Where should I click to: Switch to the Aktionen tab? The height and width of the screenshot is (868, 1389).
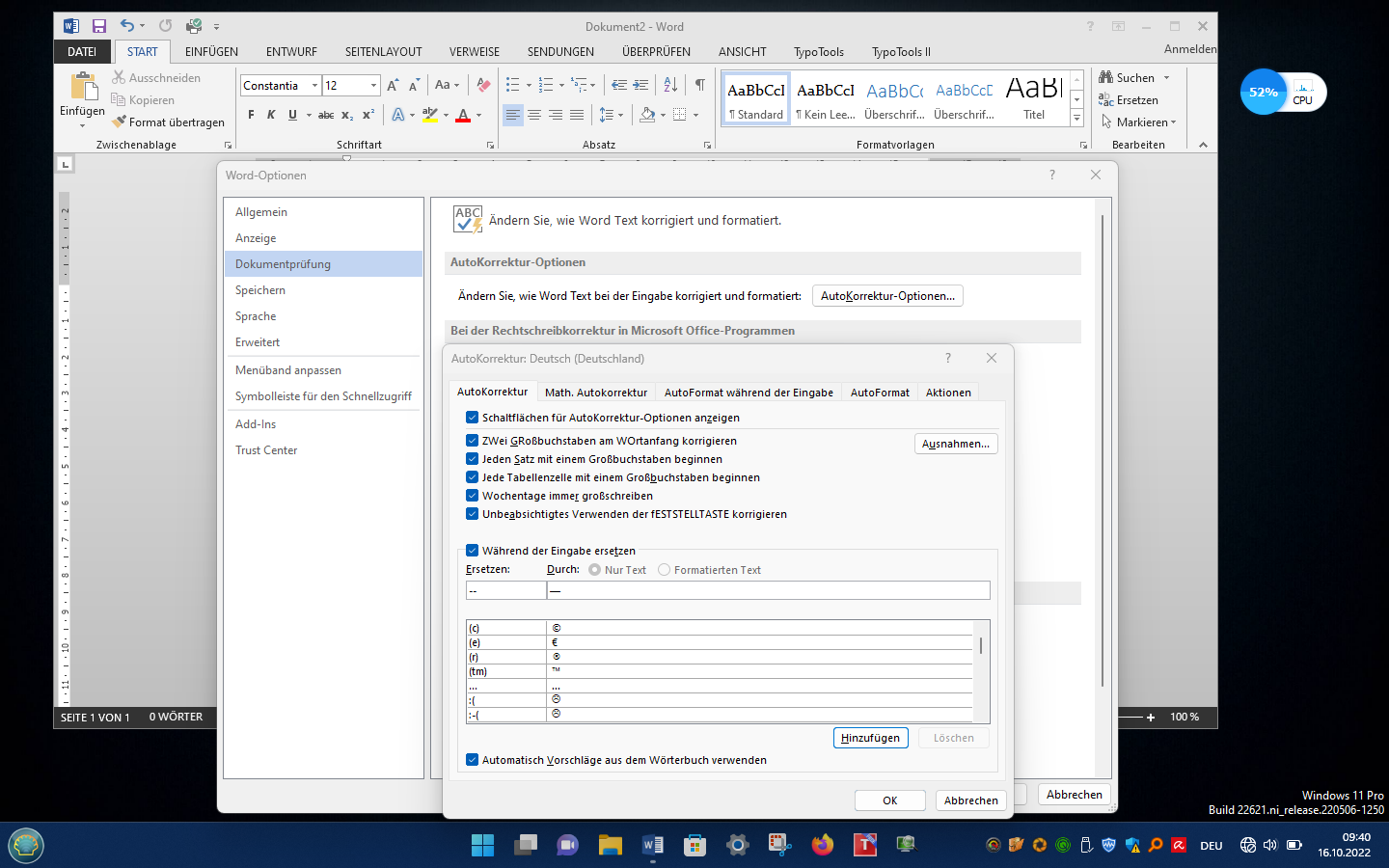click(x=948, y=393)
